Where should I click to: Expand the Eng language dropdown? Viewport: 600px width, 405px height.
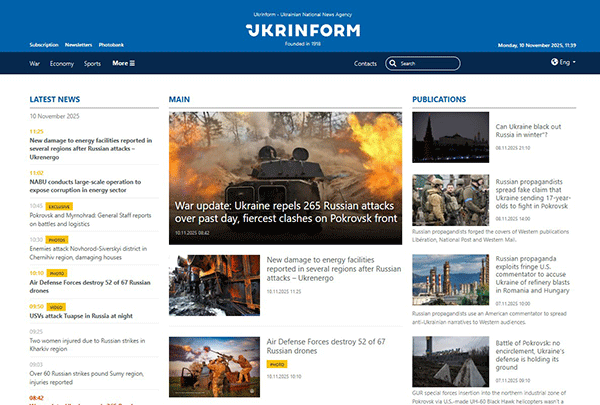(567, 62)
